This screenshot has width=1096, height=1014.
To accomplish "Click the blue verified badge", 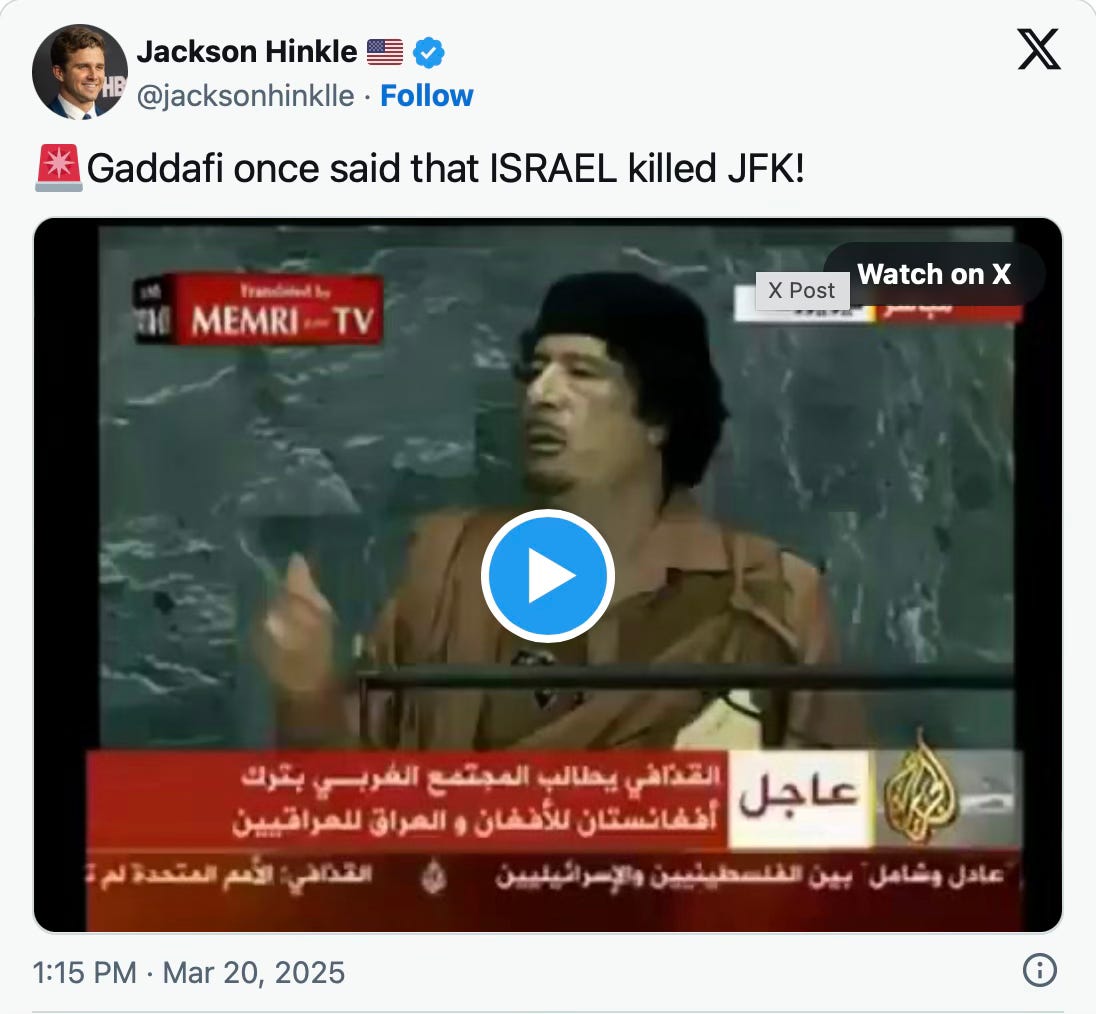I will coord(428,52).
